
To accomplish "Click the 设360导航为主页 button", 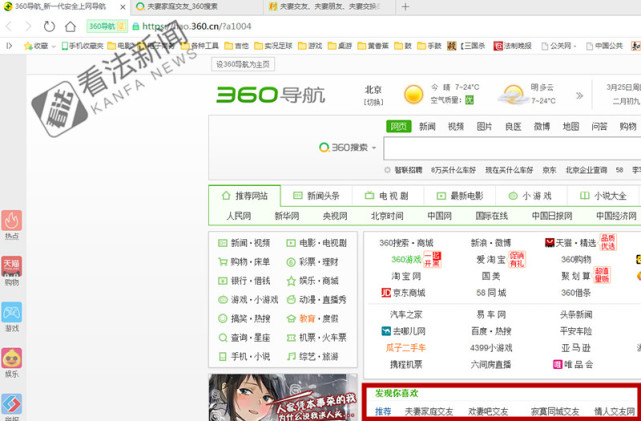I will tap(243, 65).
